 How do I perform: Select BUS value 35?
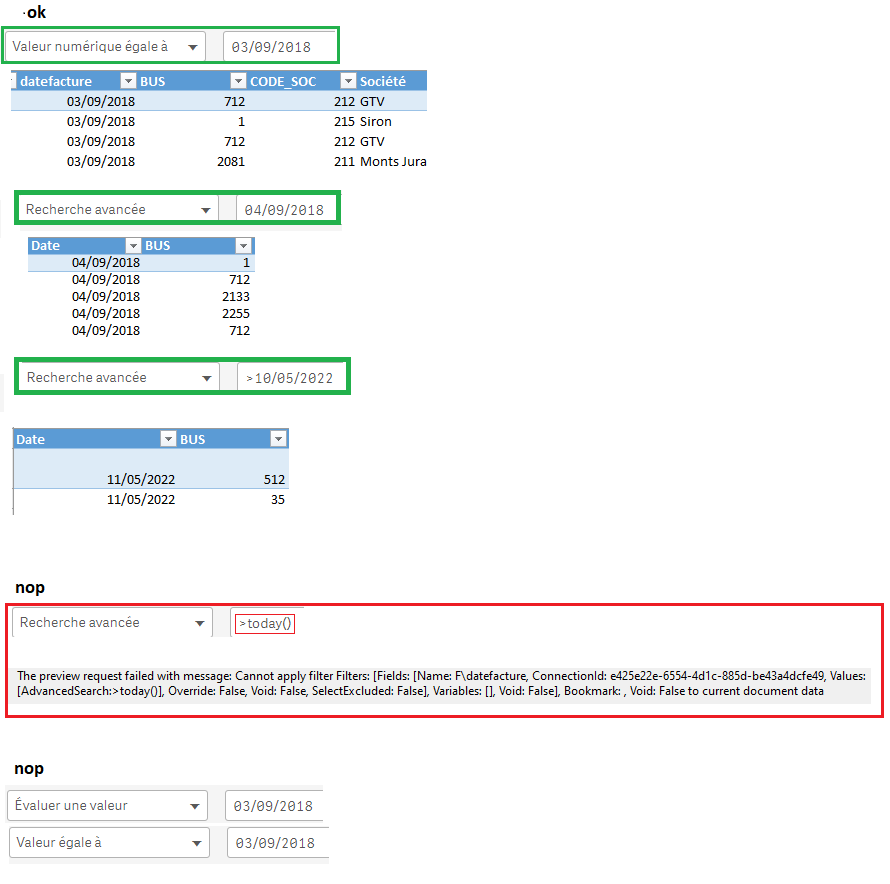(x=278, y=500)
